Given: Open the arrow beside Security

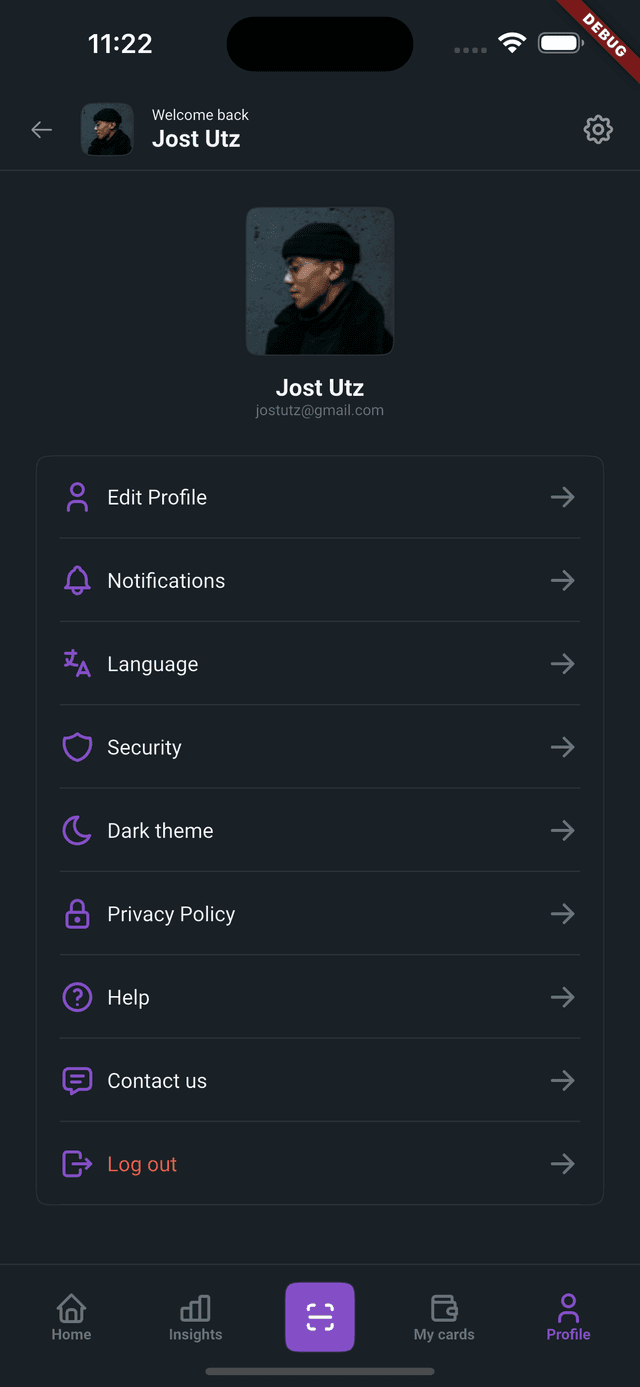Looking at the screenshot, I should [563, 747].
